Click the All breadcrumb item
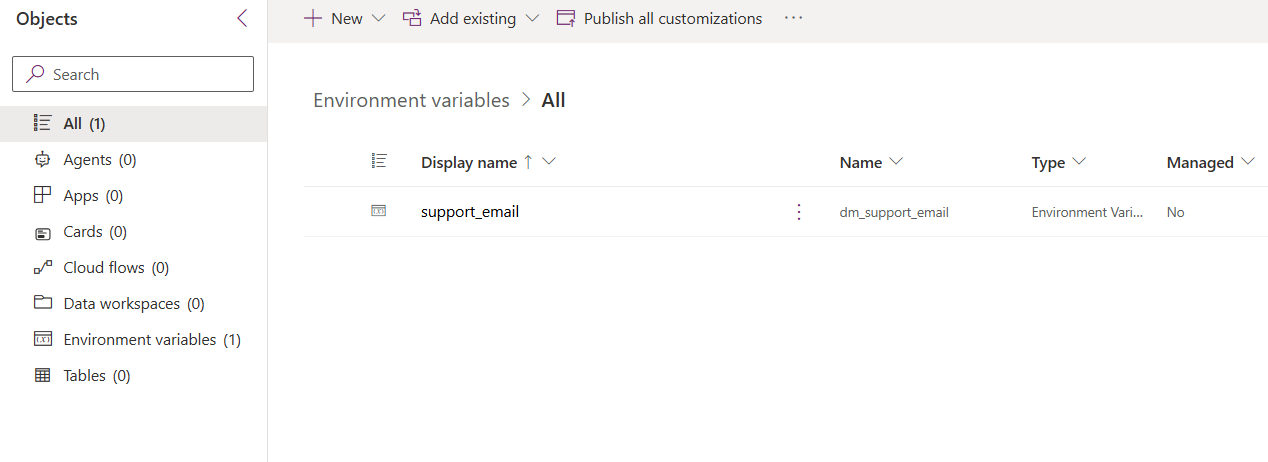This screenshot has height=462, width=1268. [553, 100]
